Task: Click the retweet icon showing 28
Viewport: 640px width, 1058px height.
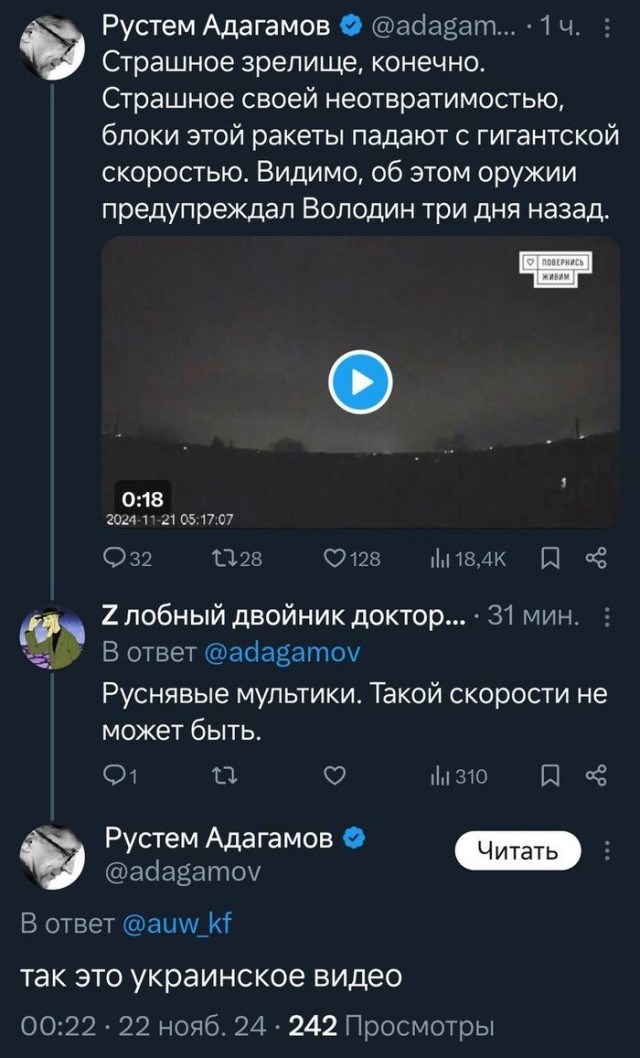Action: pos(225,559)
